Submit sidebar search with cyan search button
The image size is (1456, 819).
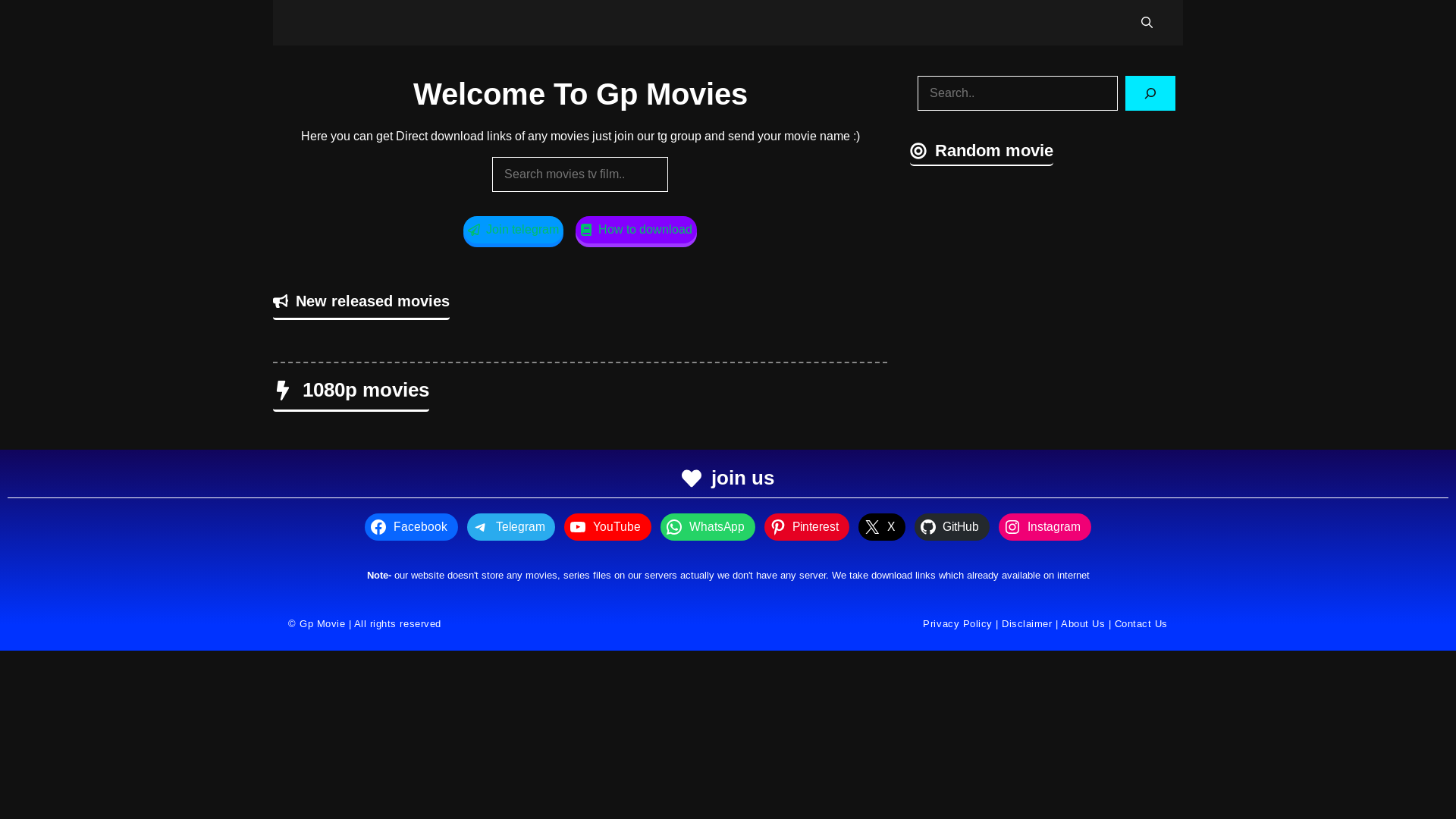(1150, 93)
